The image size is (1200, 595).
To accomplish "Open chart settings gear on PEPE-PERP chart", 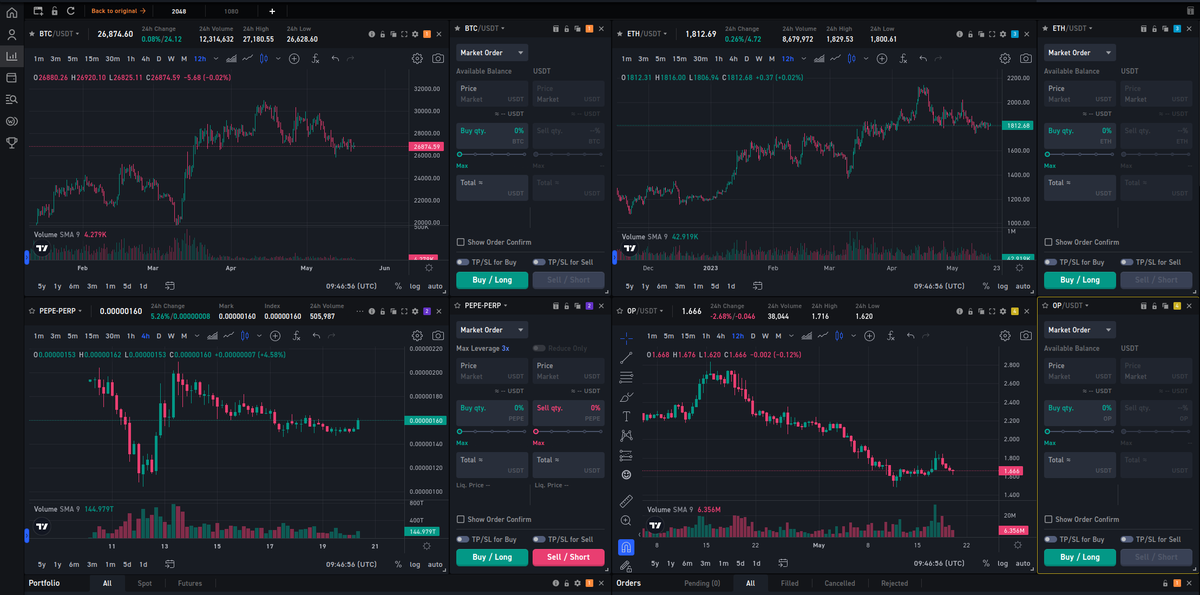I will [x=417, y=336].
